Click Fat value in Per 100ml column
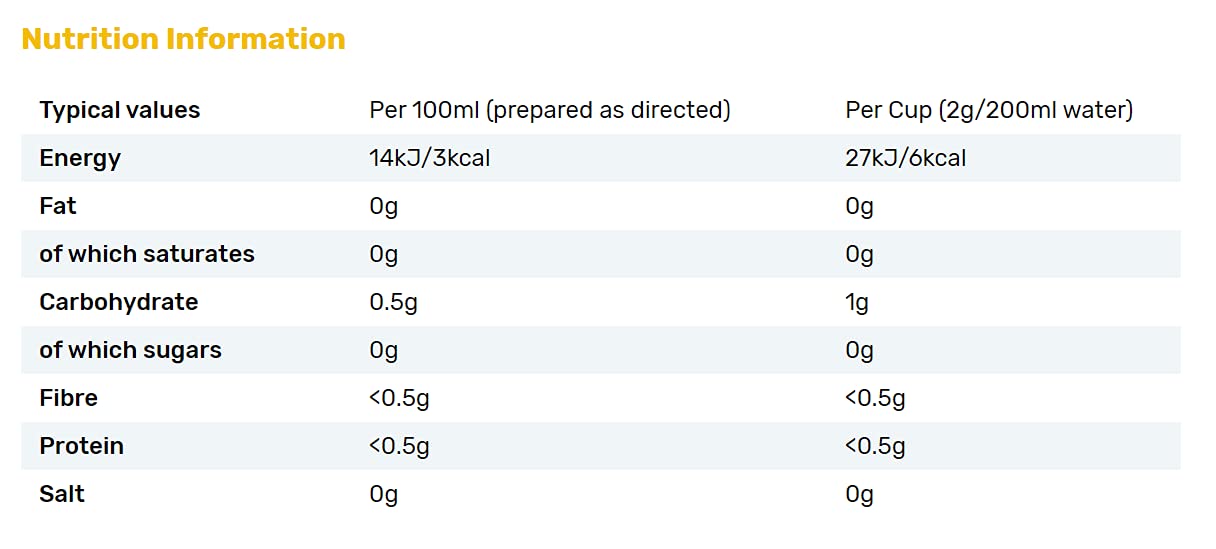 (384, 206)
